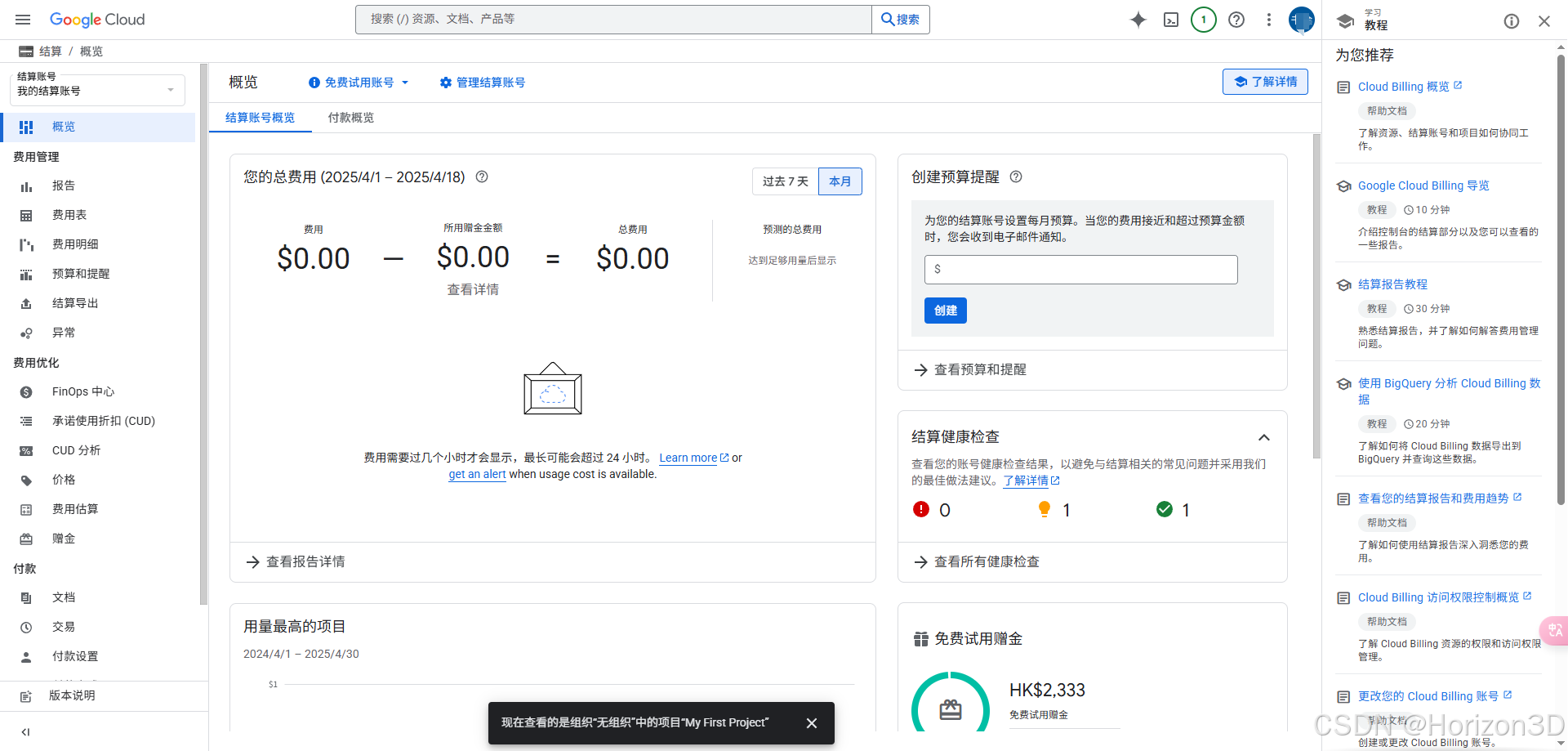Open 承诺使用折扣 (CUD) in the sidebar
This screenshot has width=1568, height=751.
[98, 421]
